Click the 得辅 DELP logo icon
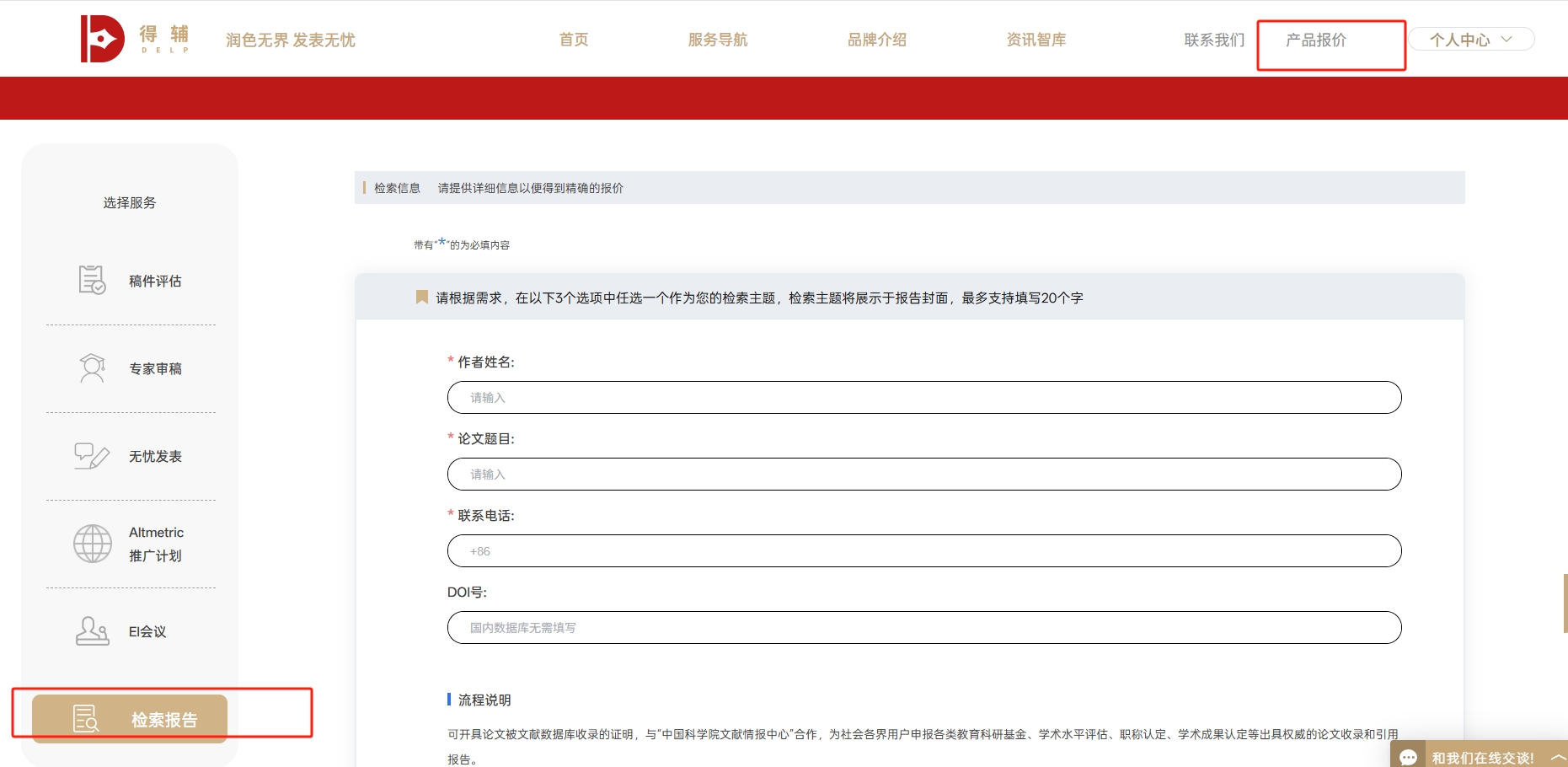 pos(103,37)
